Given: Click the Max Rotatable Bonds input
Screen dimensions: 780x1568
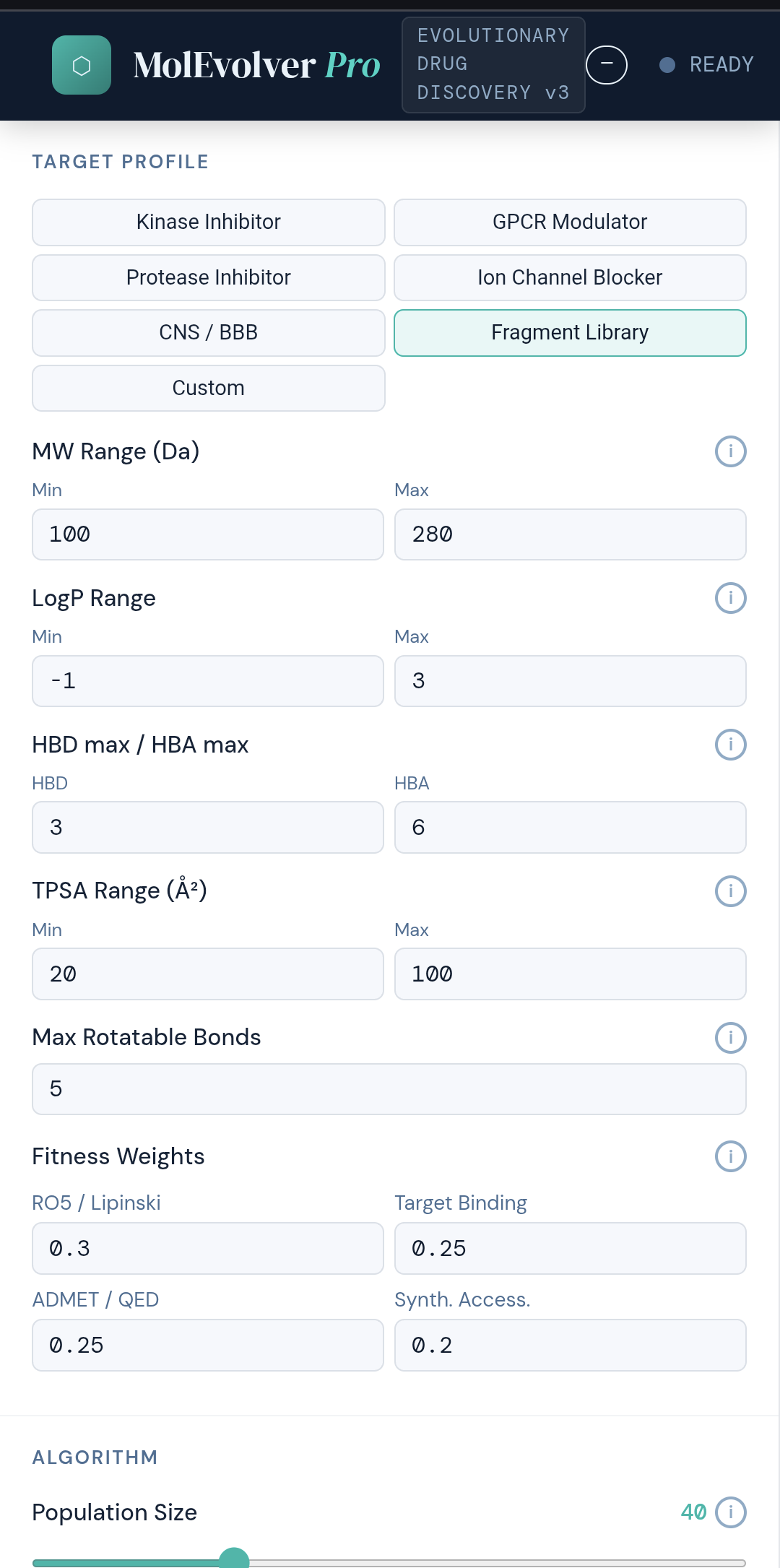Looking at the screenshot, I should click(389, 1088).
